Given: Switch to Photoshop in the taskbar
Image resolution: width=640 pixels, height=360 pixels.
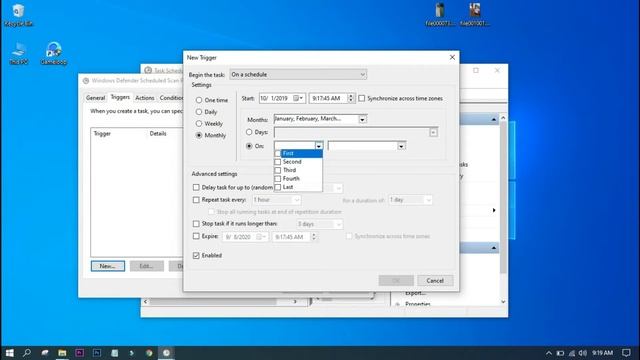Looking at the screenshot, I should tap(97, 353).
